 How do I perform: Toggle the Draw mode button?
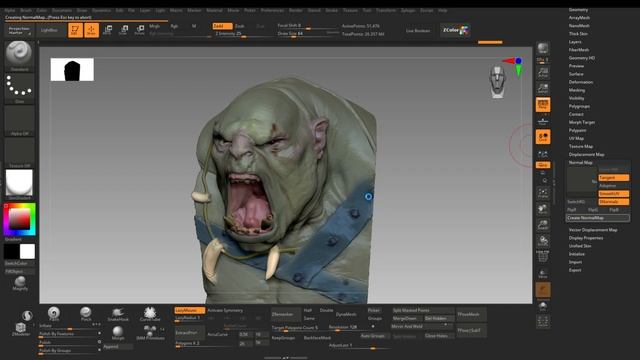91,30
